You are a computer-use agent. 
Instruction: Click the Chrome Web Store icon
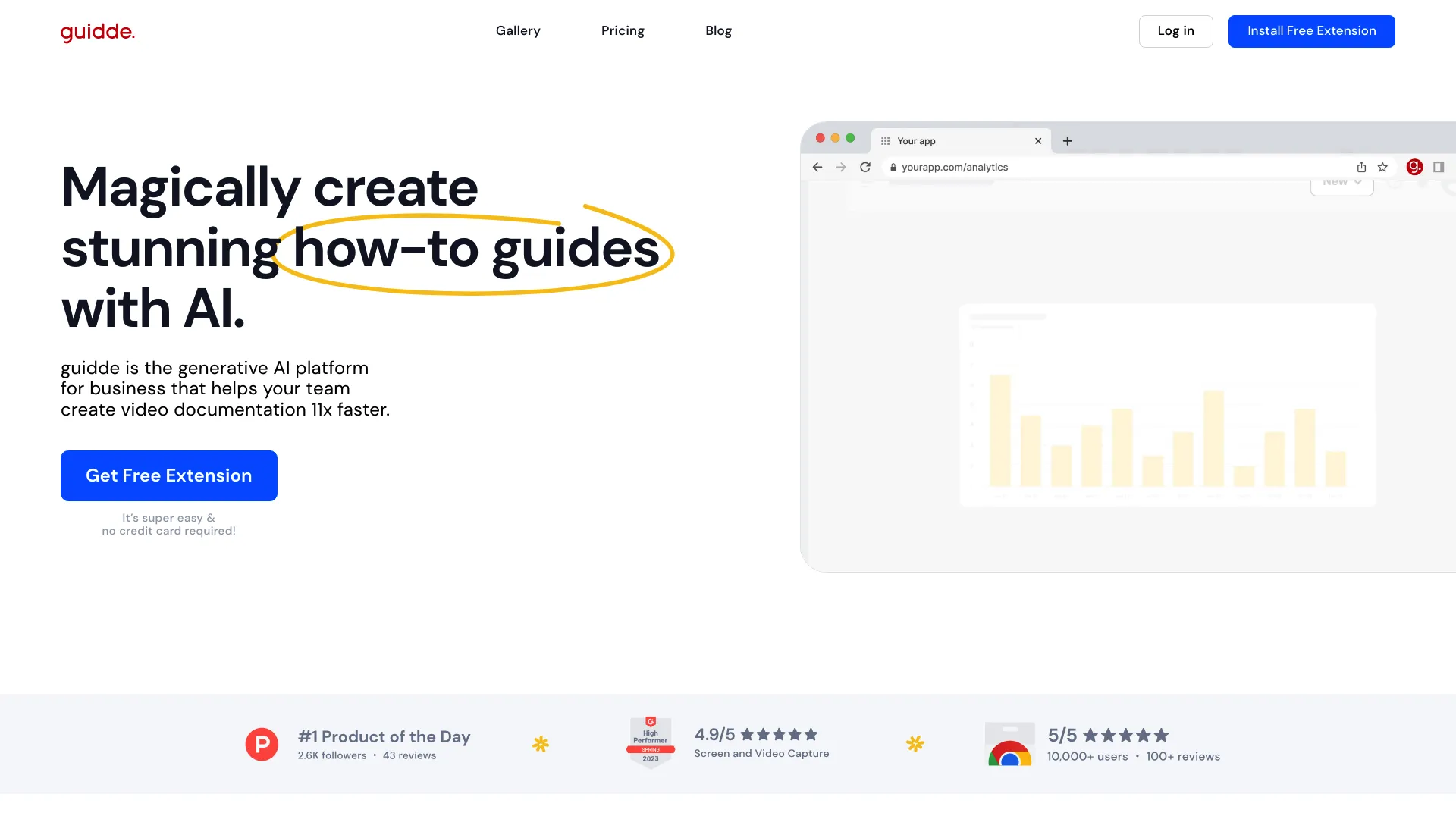[1009, 744]
